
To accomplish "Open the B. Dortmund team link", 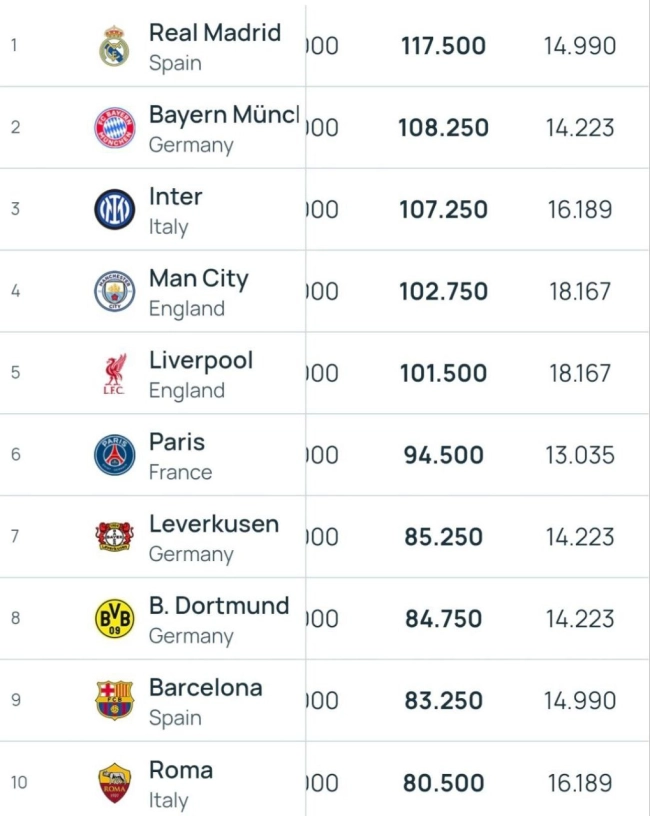I will point(218,605).
